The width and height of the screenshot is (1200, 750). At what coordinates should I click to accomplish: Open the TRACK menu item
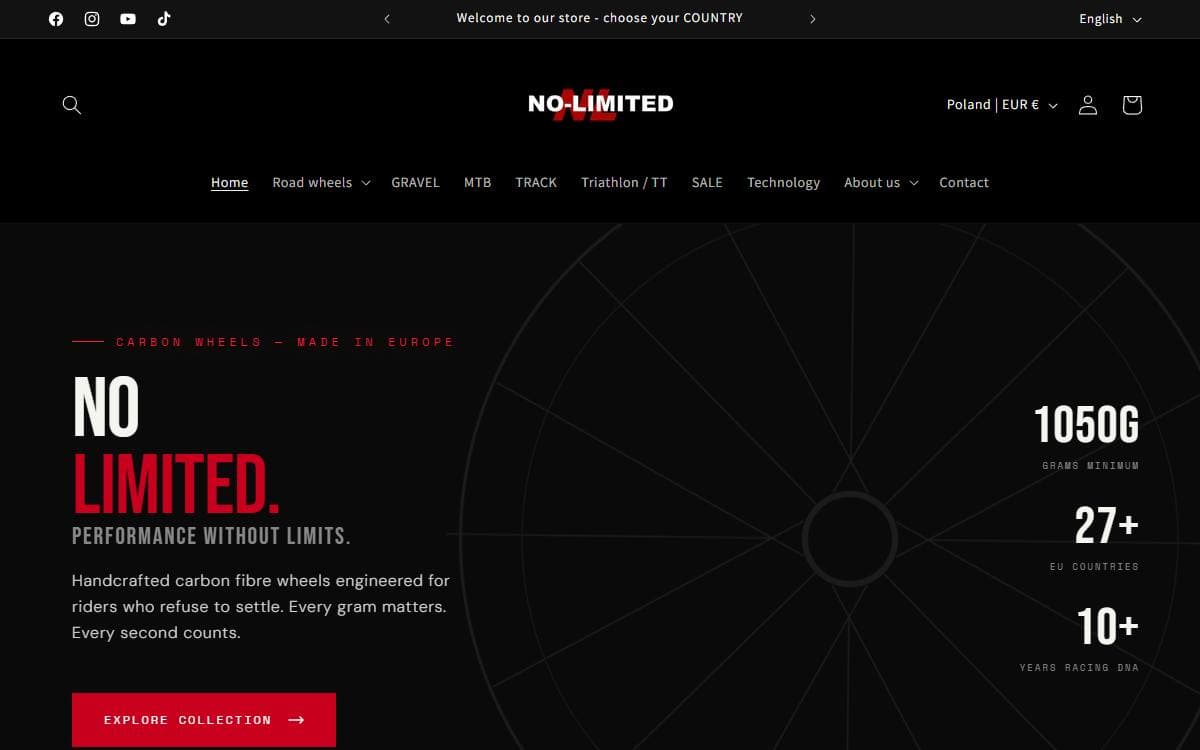click(536, 183)
